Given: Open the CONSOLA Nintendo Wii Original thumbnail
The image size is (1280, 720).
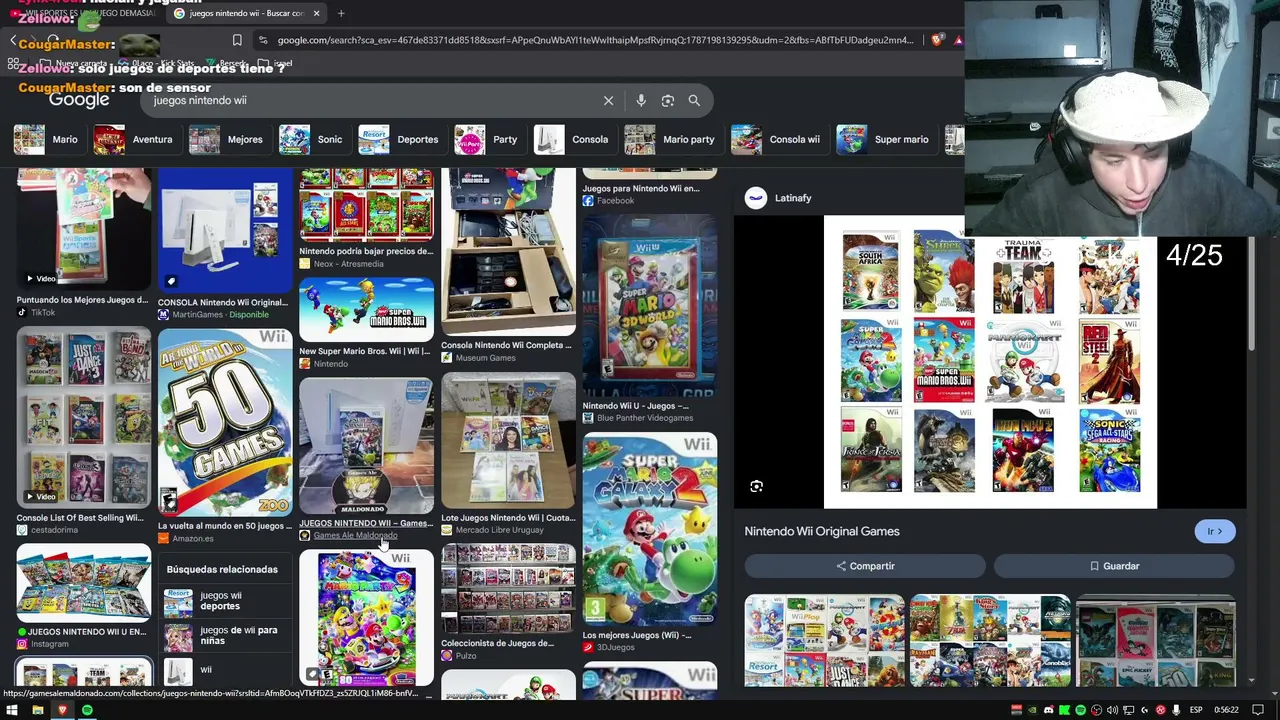Looking at the screenshot, I should click(225, 231).
